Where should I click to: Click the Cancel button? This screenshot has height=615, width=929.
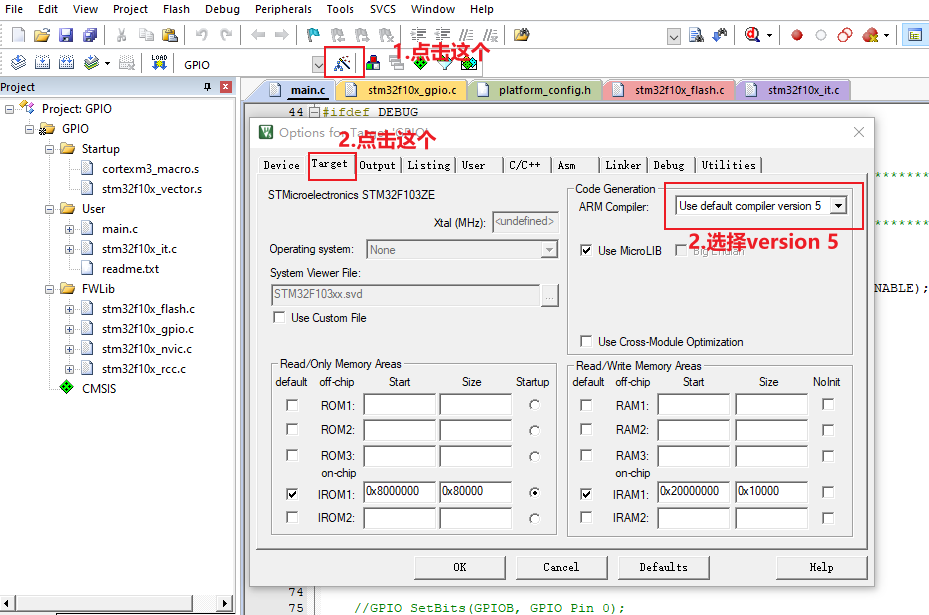[x=561, y=567]
